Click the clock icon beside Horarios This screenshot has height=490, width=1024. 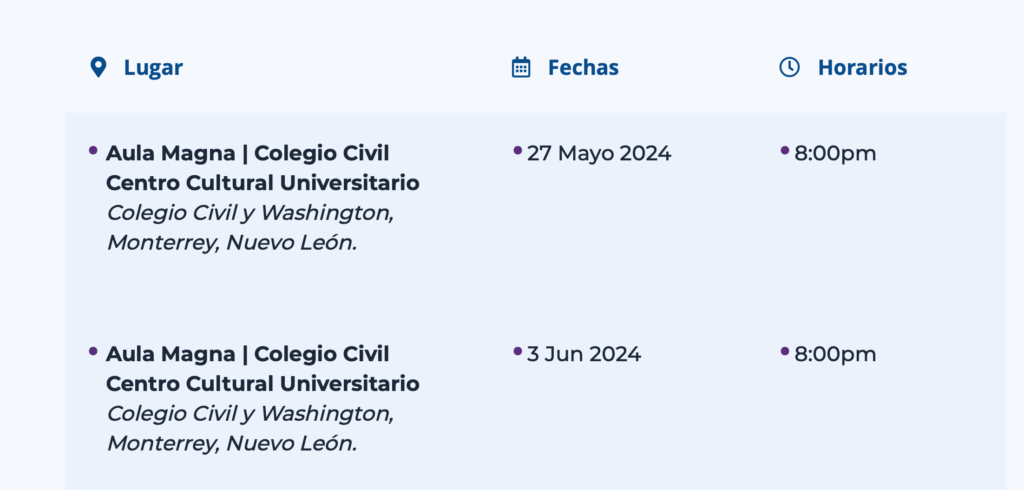tap(790, 67)
